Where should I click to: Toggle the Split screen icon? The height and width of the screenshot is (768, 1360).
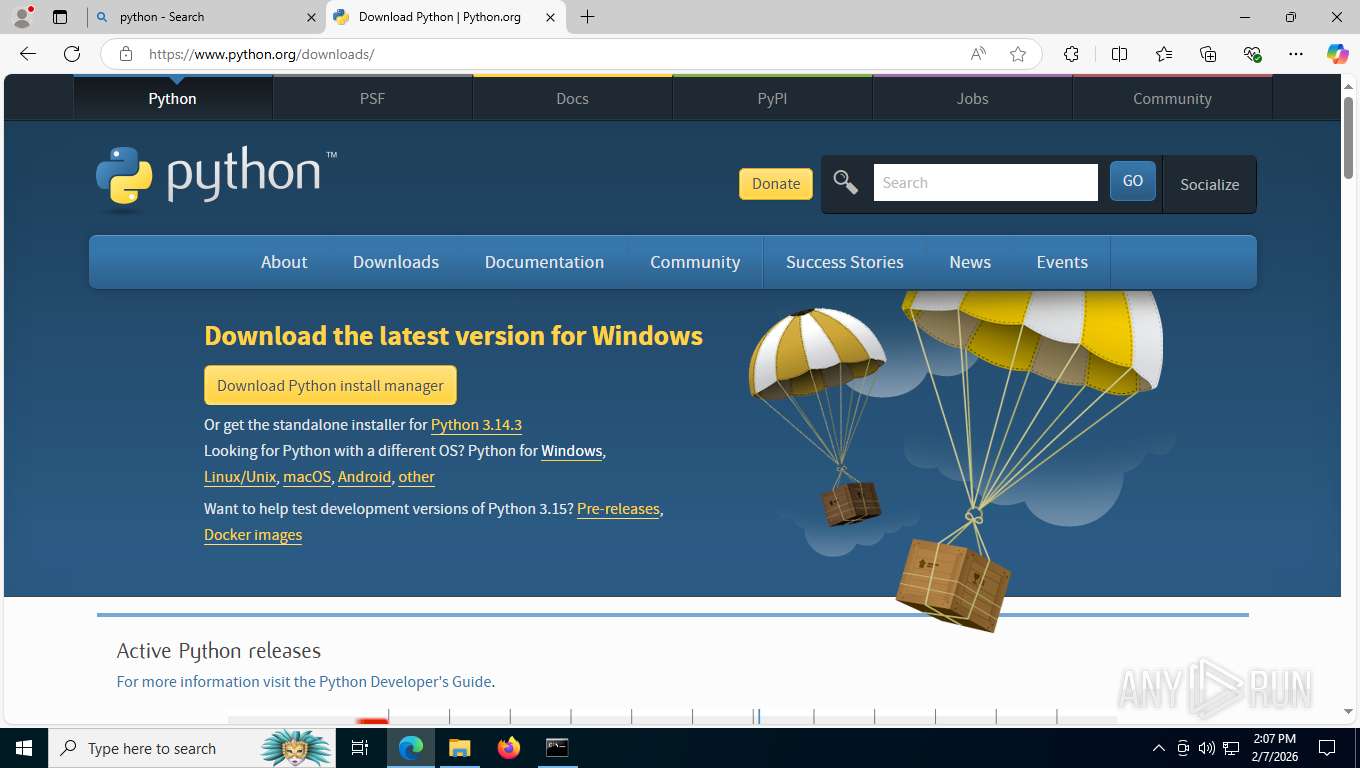(1119, 54)
